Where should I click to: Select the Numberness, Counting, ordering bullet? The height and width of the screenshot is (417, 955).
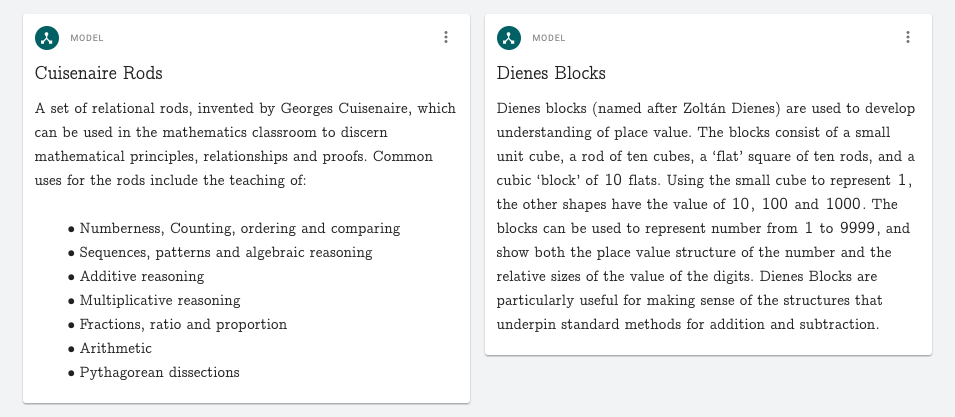pyautogui.click(x=240, y=229)
